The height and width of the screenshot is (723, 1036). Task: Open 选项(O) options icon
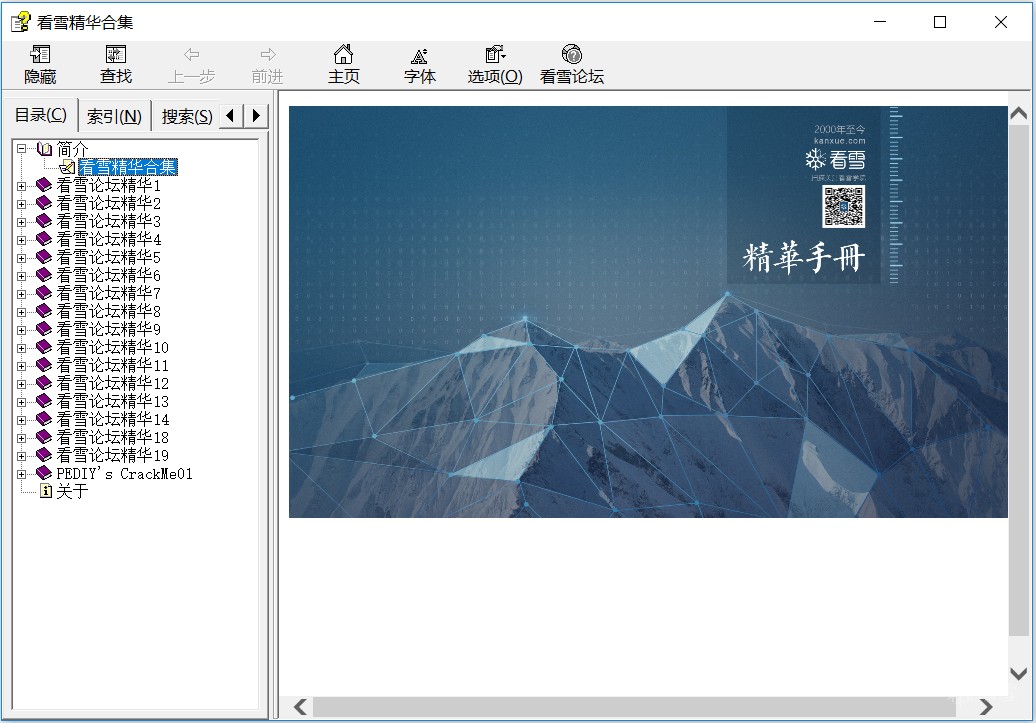495,54
